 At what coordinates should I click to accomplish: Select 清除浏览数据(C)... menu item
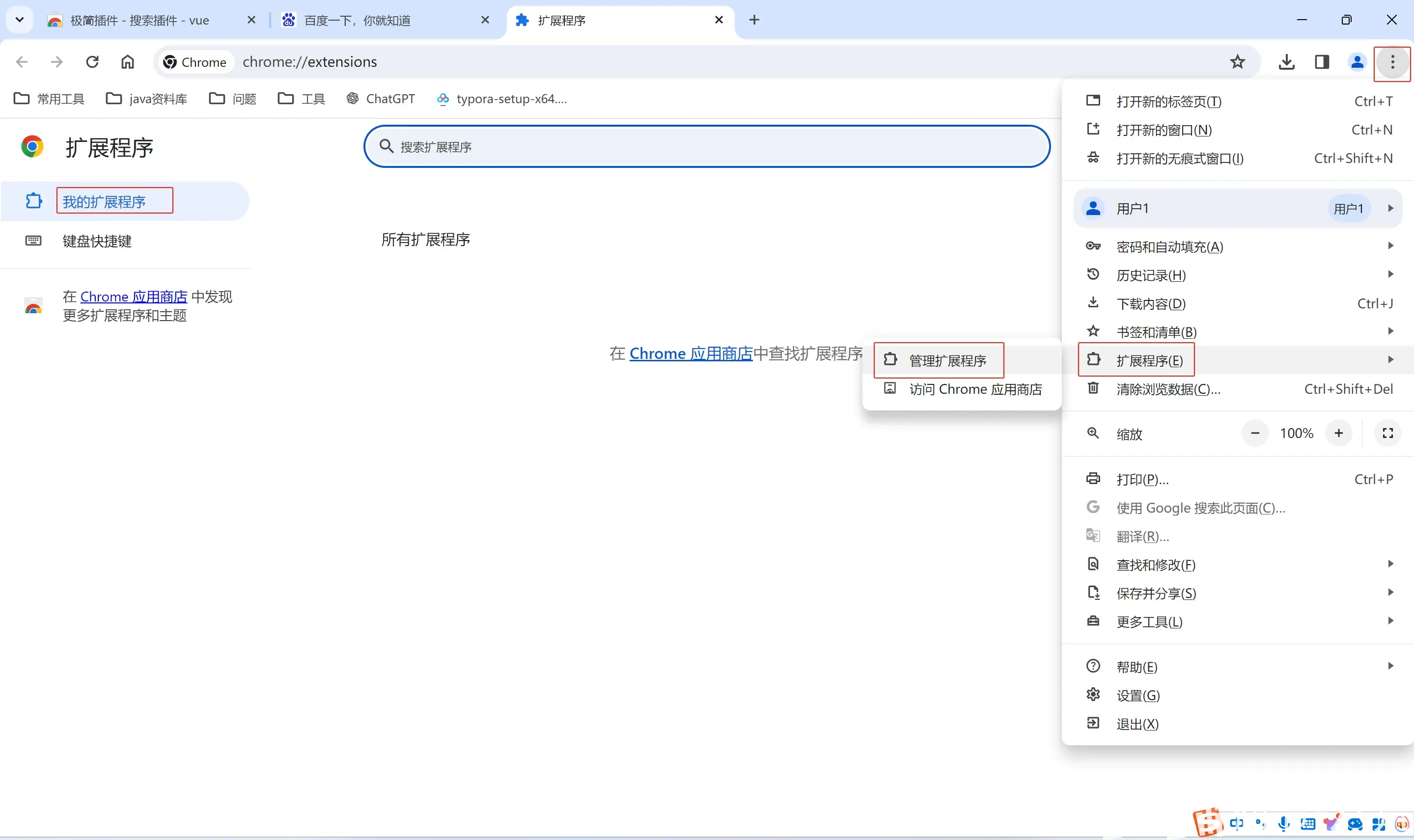point(1238,389)
